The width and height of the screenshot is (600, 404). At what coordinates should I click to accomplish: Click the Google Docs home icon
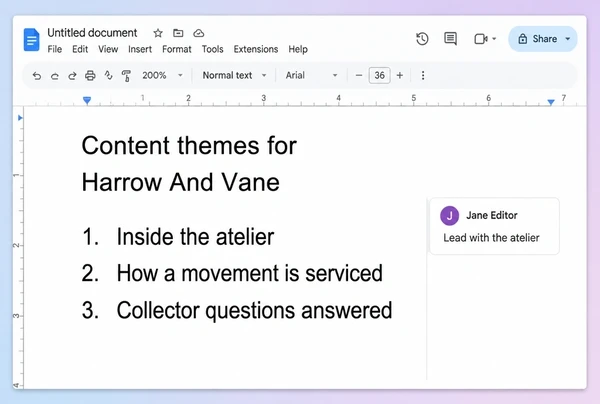point(31,39)
